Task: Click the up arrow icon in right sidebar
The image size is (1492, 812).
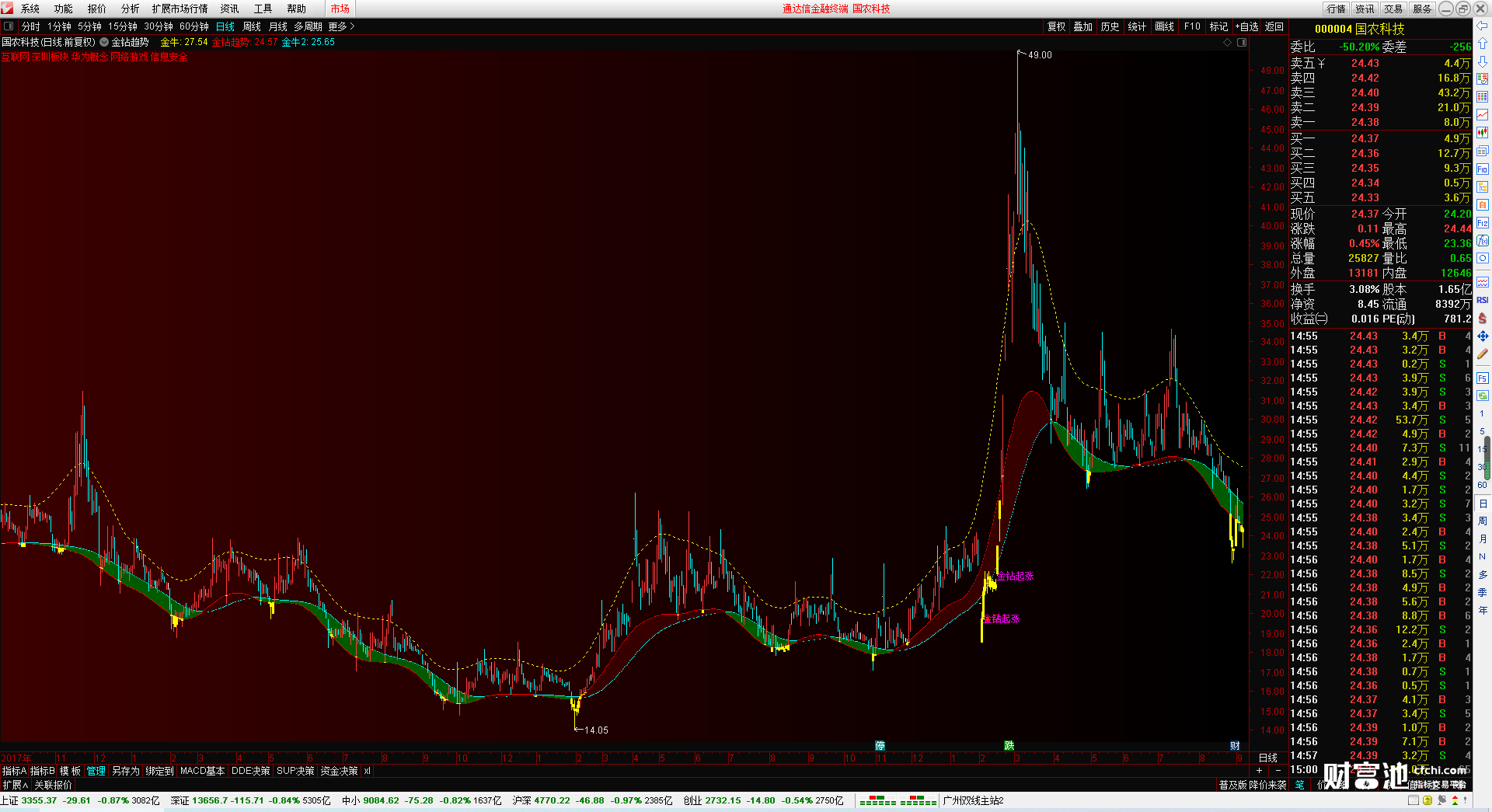Action: (x=1482, y=44)
